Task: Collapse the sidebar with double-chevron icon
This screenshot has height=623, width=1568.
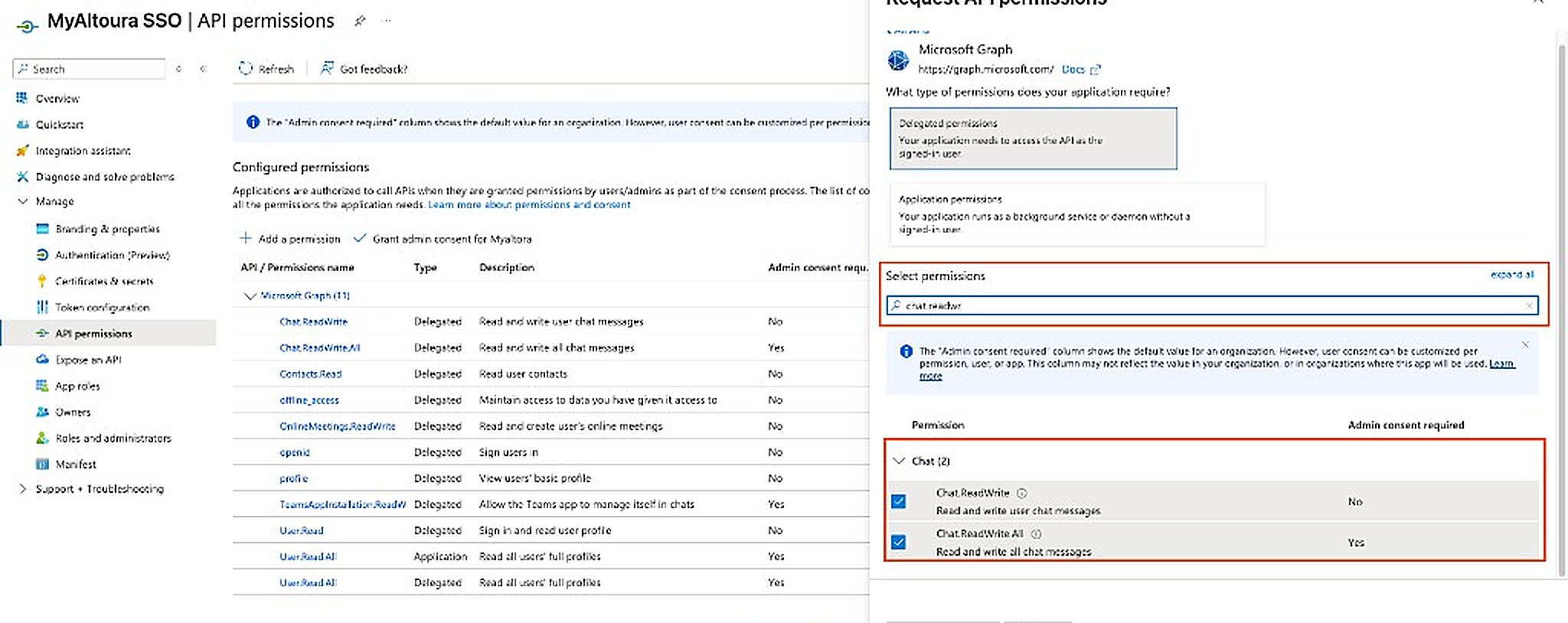Action: [203, 69]
